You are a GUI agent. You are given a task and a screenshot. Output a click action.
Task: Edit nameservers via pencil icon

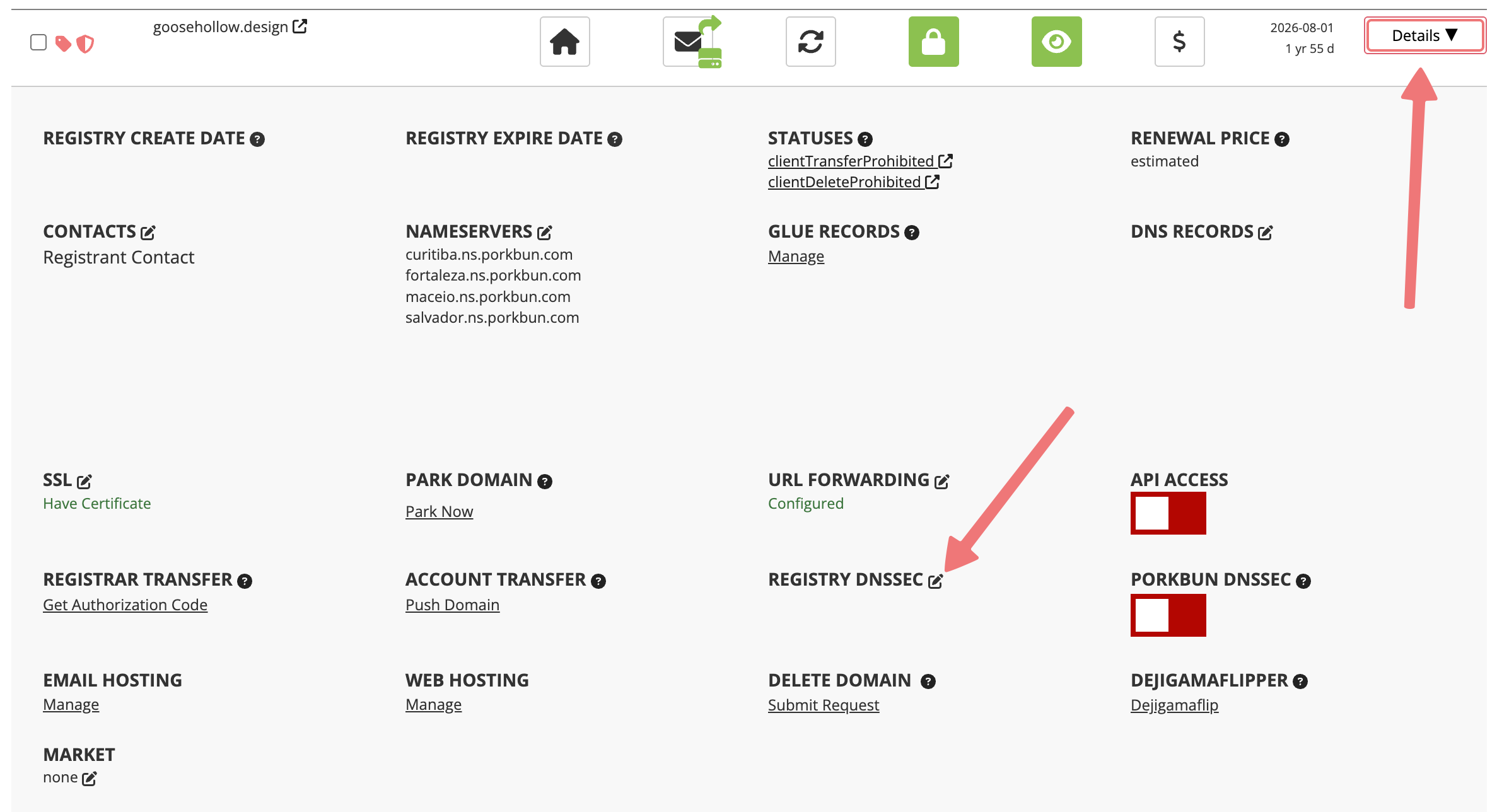point(545,233)
